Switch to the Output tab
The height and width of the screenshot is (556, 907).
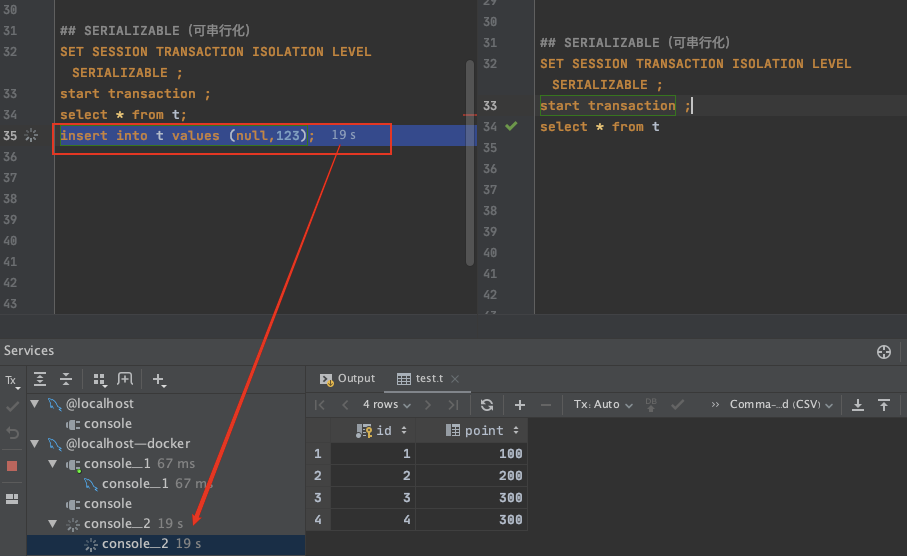coord(348,378)
